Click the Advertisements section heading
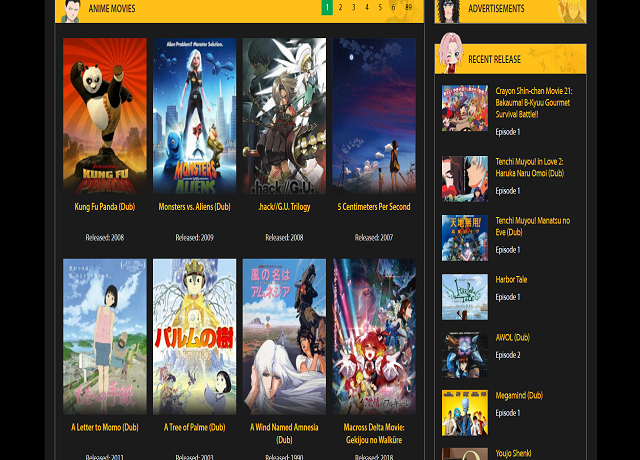Image resolution: width=640 pixels, height=460 pixels. click(x=496, y=9)
